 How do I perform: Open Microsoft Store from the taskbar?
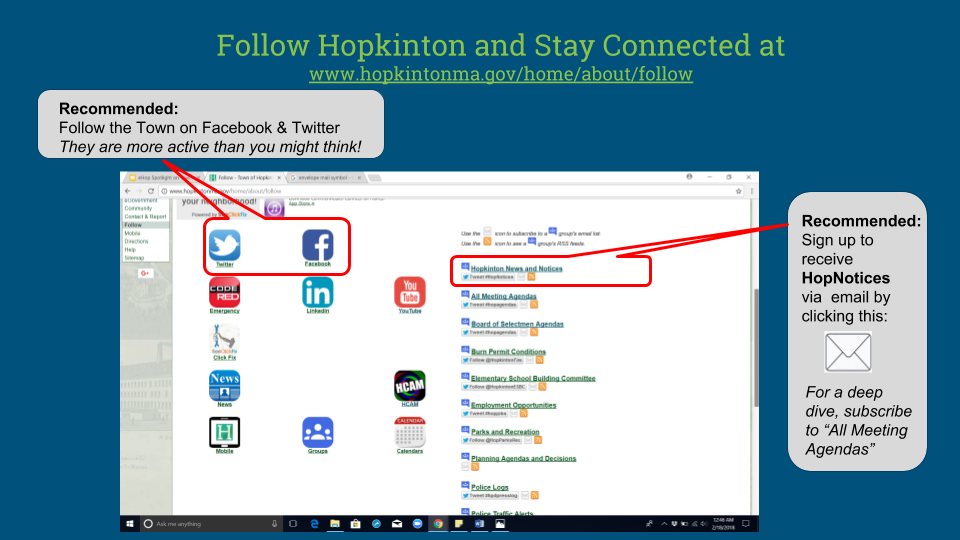[x=355, y=524]
